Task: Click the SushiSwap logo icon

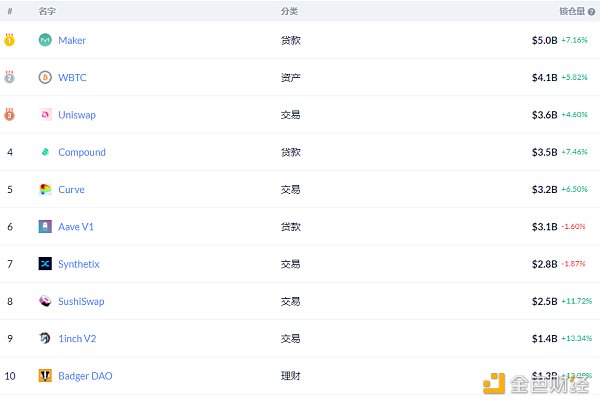Action: pos(45,301)
